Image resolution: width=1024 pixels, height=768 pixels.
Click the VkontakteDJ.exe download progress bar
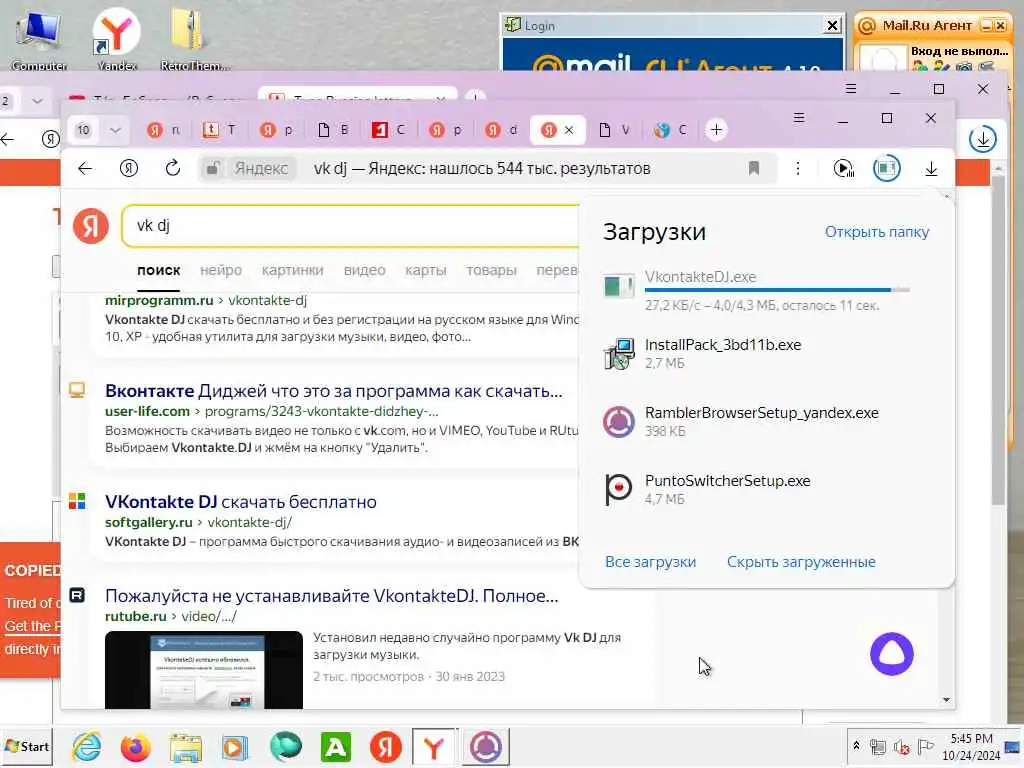(x=776, y=290)
